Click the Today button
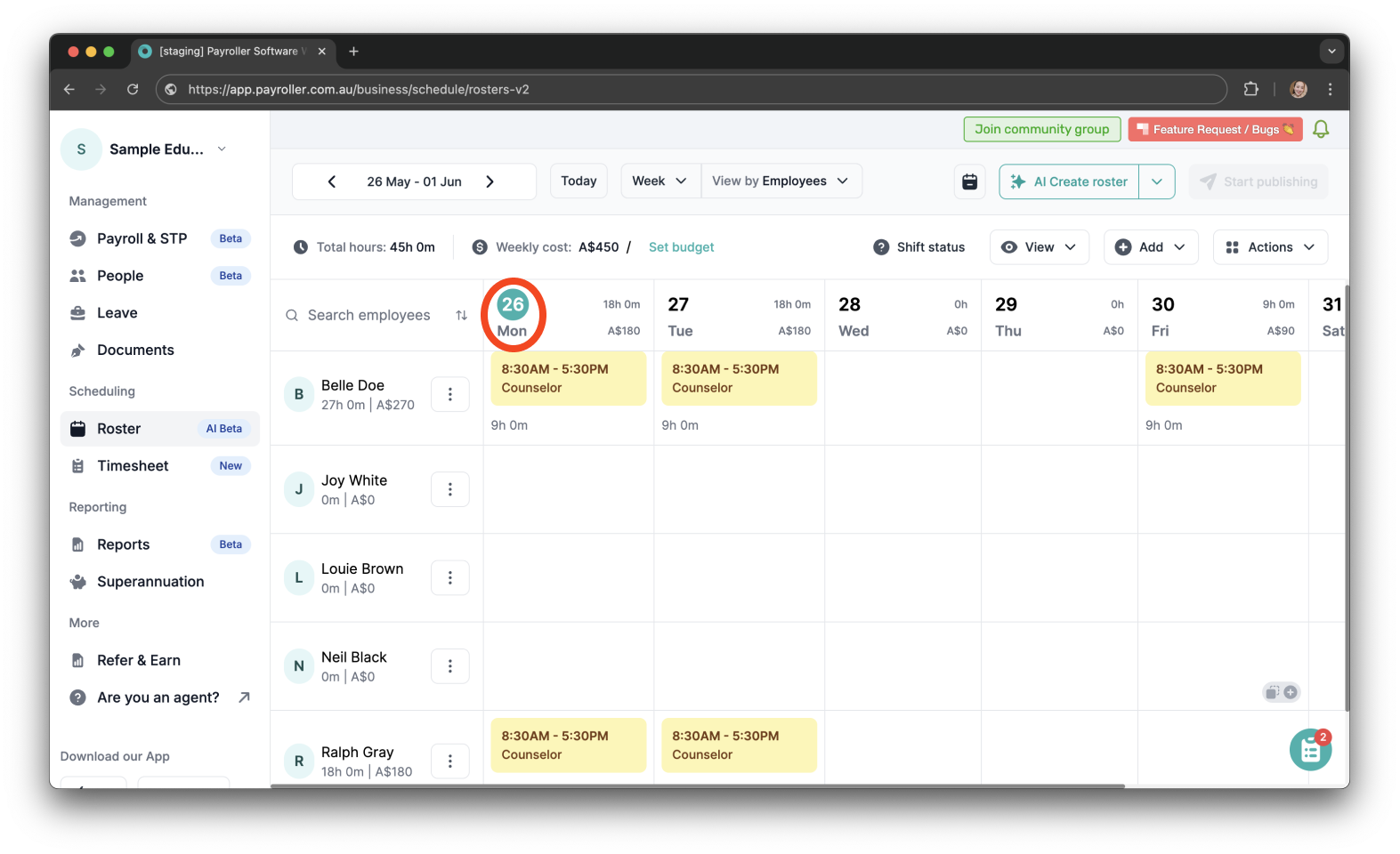Image resolution: width=1400 pixels, height=854 pixels. click(579, 181)
